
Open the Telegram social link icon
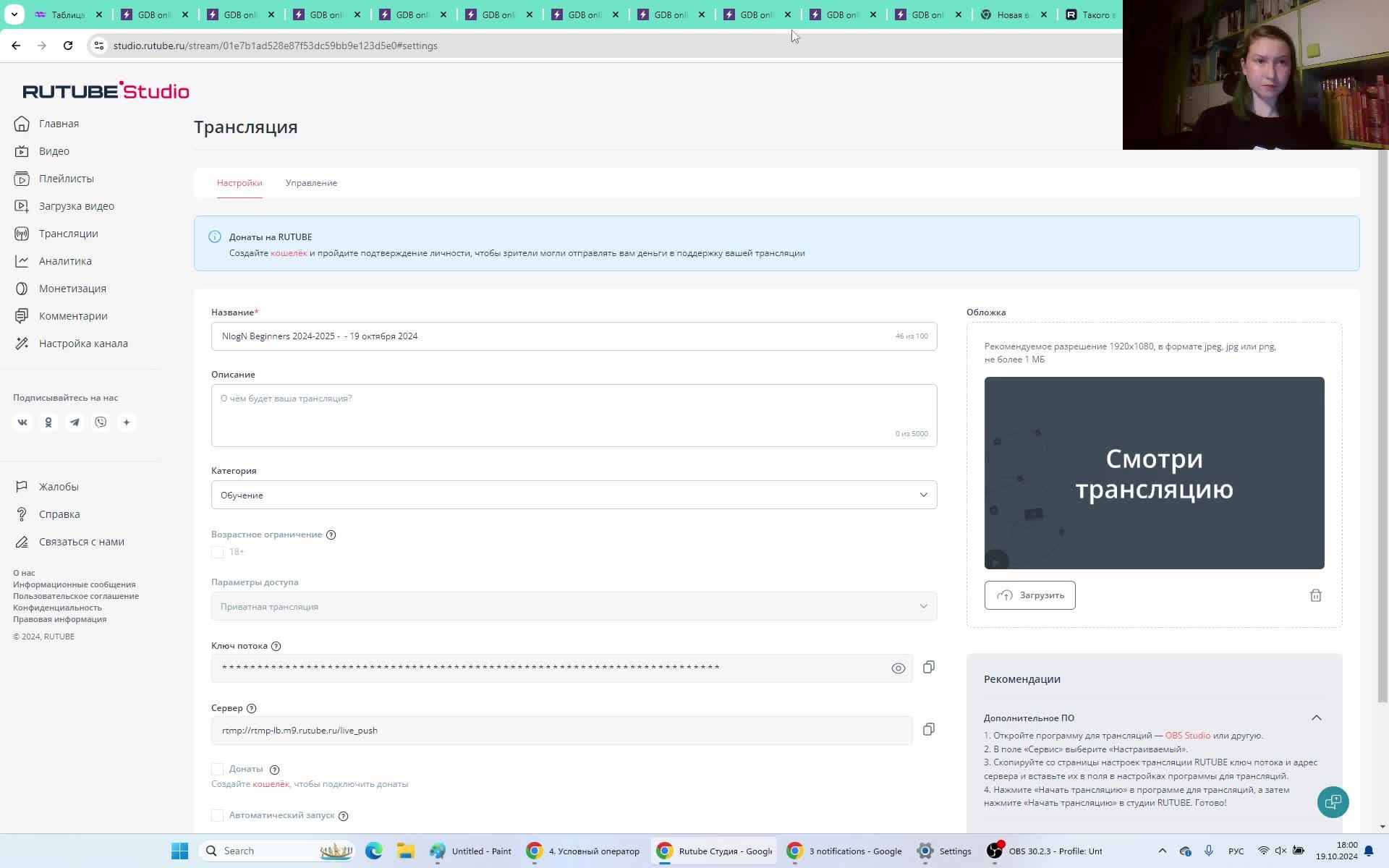(75, 422)
